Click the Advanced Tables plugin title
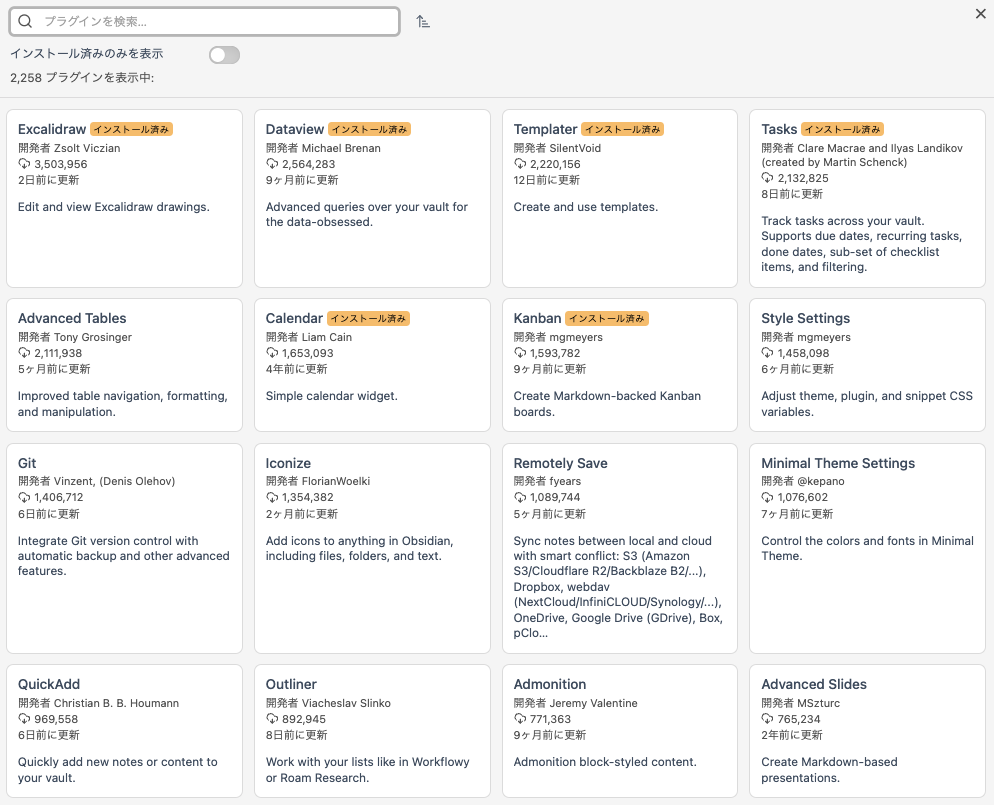 coord(72,318)
